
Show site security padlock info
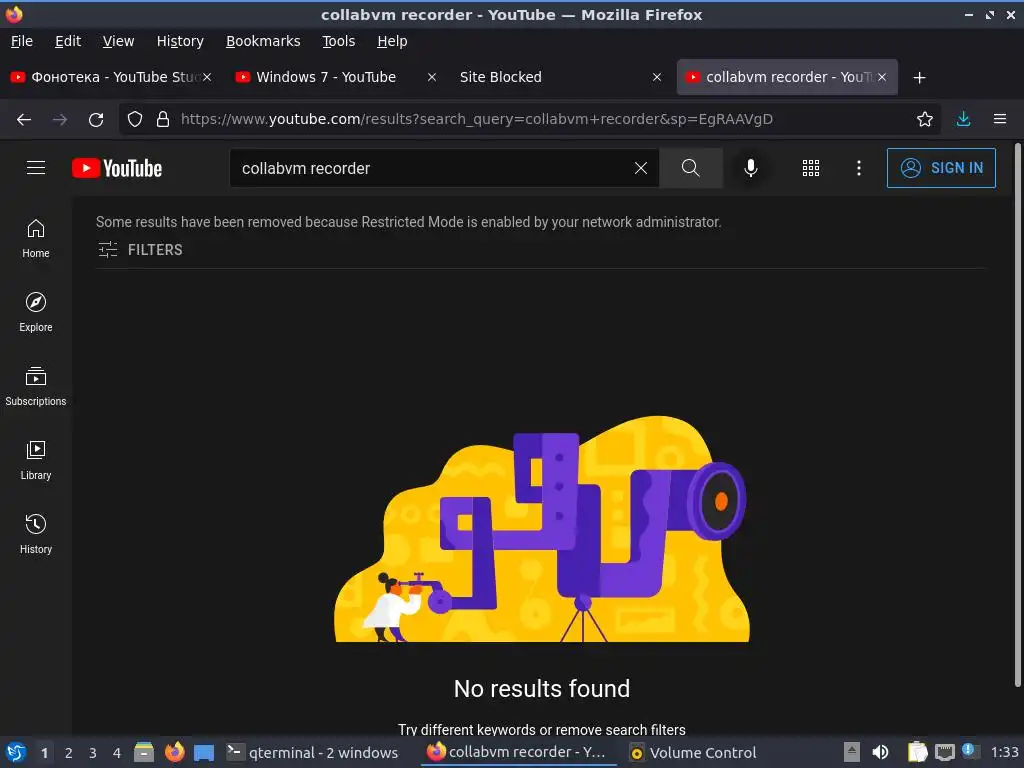pyautogui.click(x=163, y=120)
